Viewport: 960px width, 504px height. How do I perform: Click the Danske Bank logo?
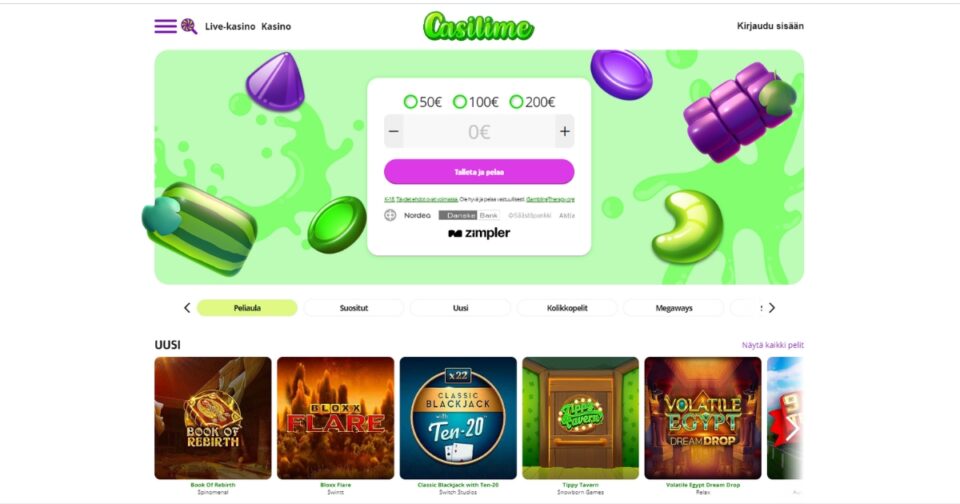coord(469,216)
